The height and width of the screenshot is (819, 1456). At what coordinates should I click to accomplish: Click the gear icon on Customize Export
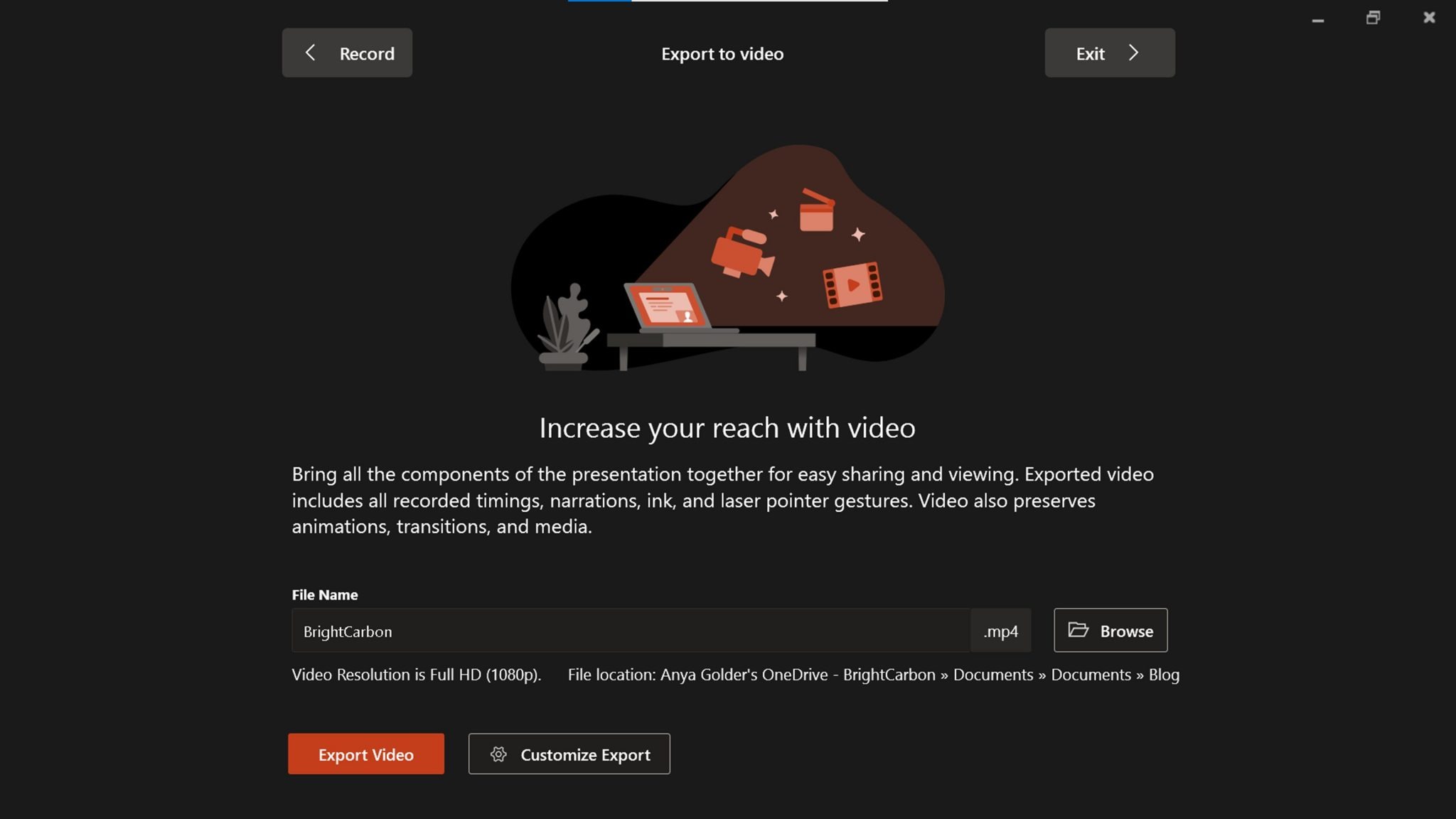[x=499, y=754]
